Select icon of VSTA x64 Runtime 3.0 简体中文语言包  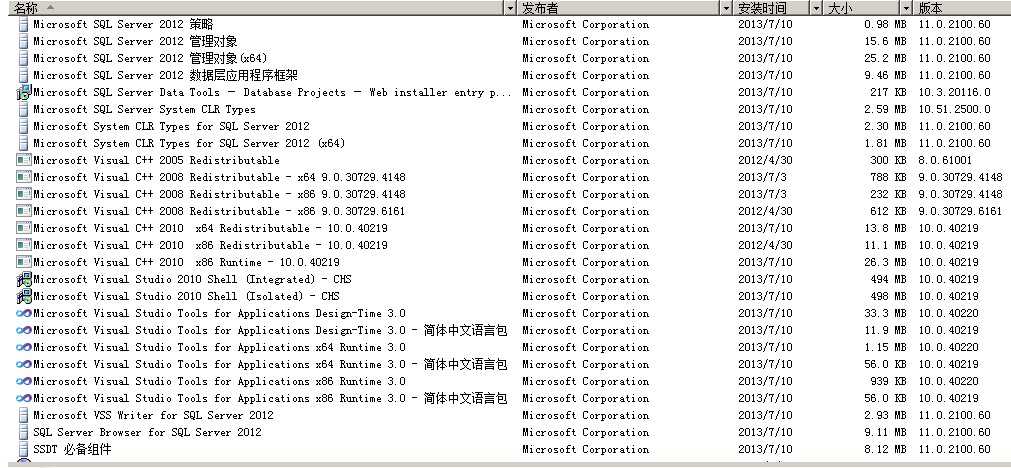(24, 365)
